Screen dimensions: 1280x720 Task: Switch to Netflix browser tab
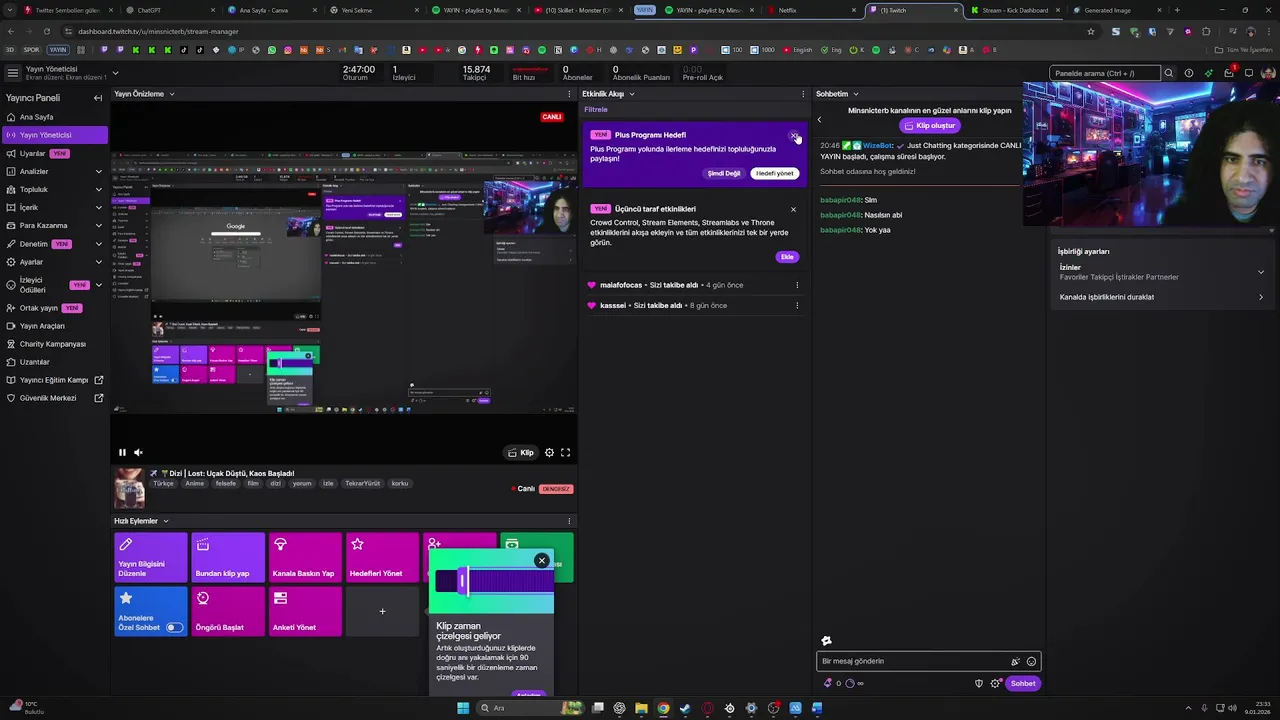810,10
